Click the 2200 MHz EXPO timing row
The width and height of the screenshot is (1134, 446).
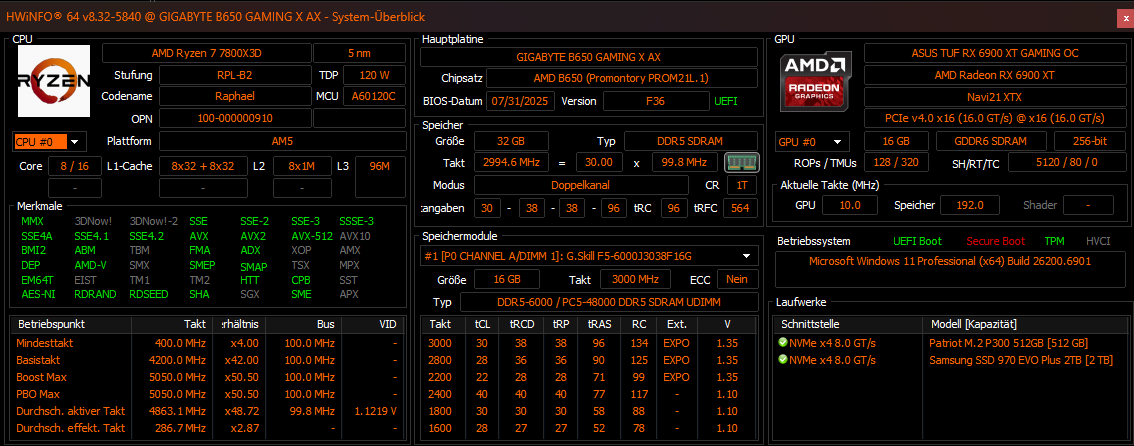click(x=589, y=377)
